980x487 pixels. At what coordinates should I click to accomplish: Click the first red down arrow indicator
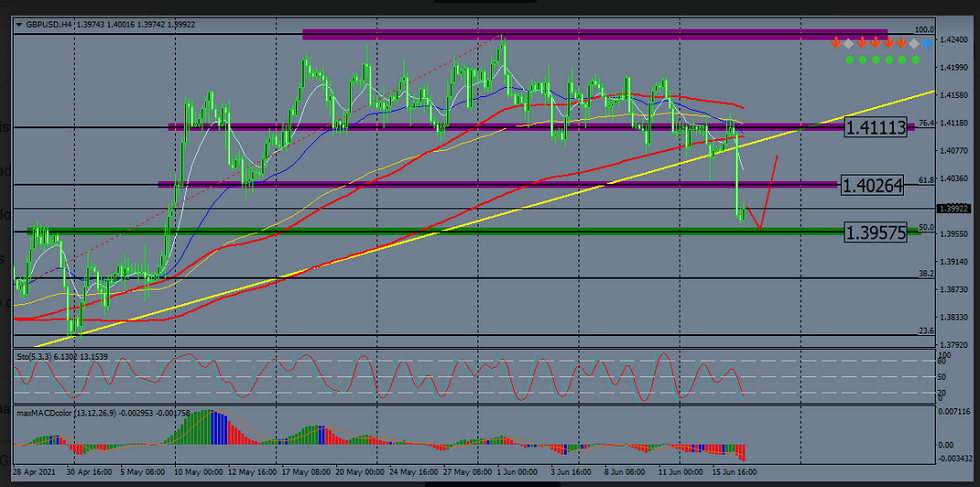click(x=836, y=44)
